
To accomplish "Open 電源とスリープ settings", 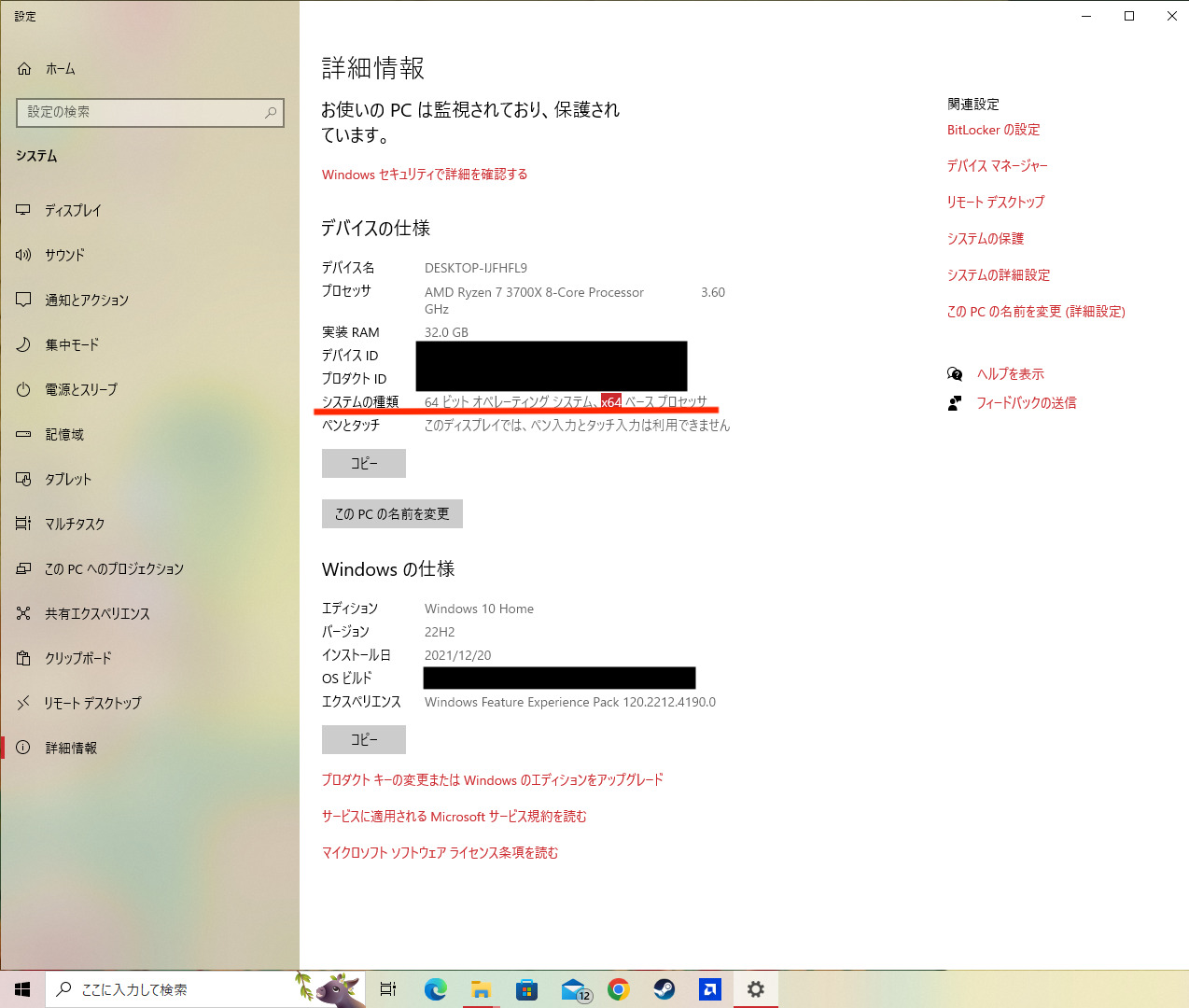I will (82, 389).
